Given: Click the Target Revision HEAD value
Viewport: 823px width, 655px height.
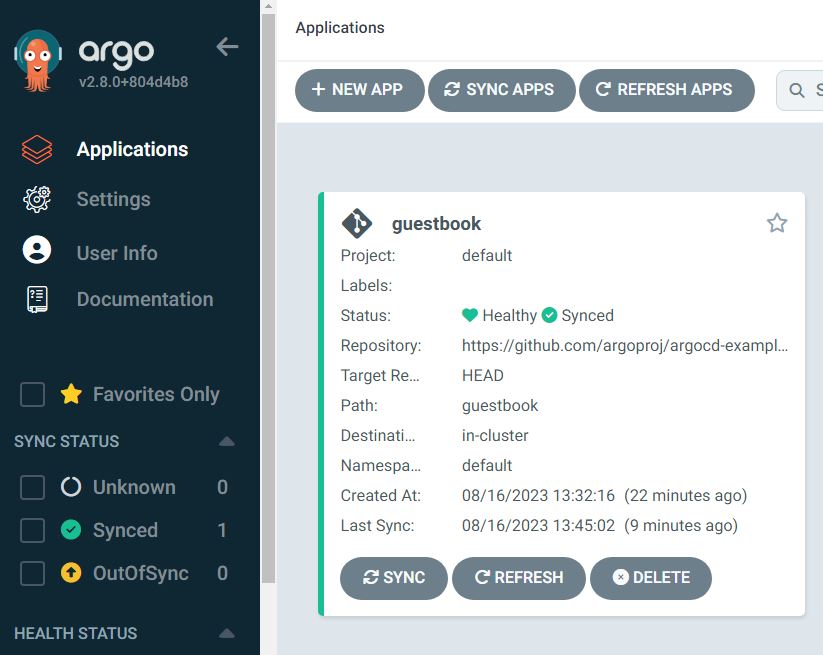Looking at the screenshot, I should 482,375.
